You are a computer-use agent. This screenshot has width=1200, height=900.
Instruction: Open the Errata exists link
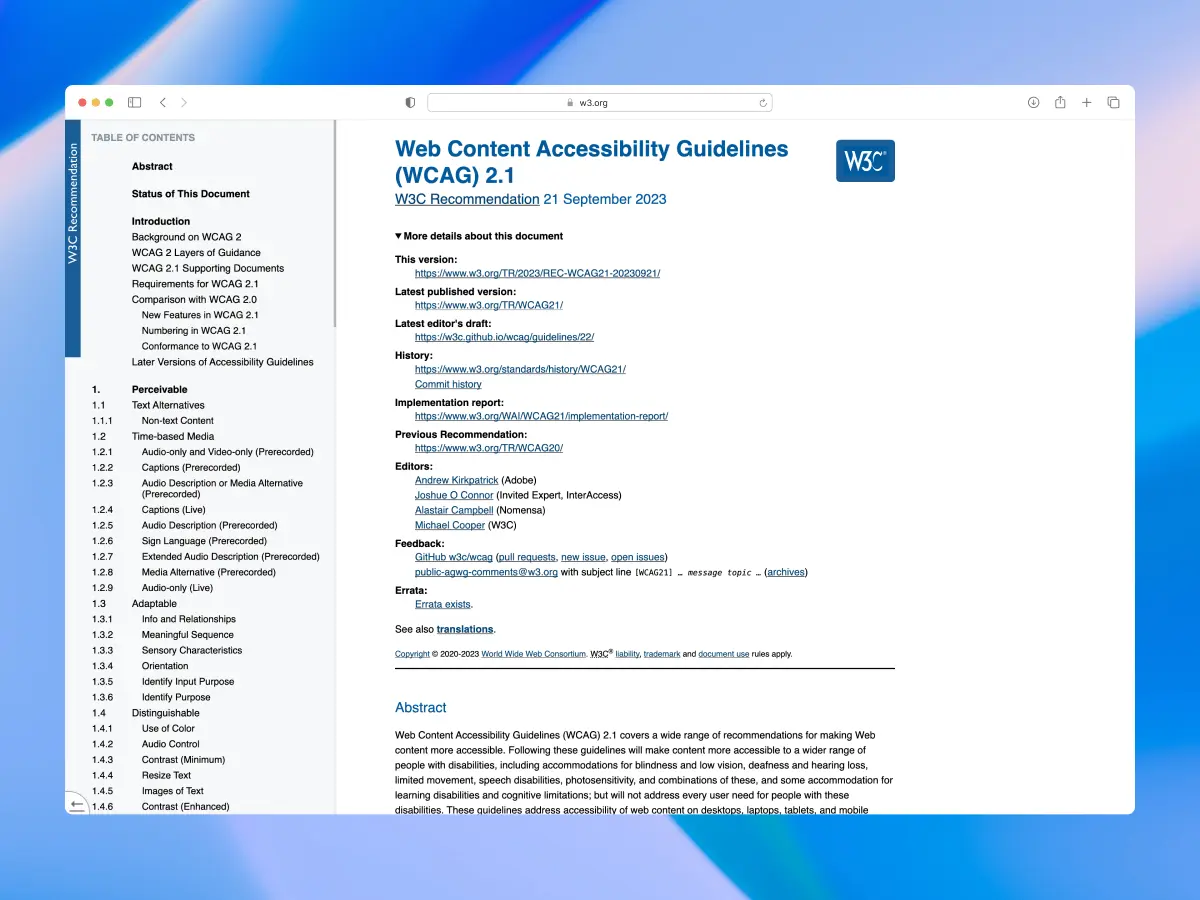(443, 604)
